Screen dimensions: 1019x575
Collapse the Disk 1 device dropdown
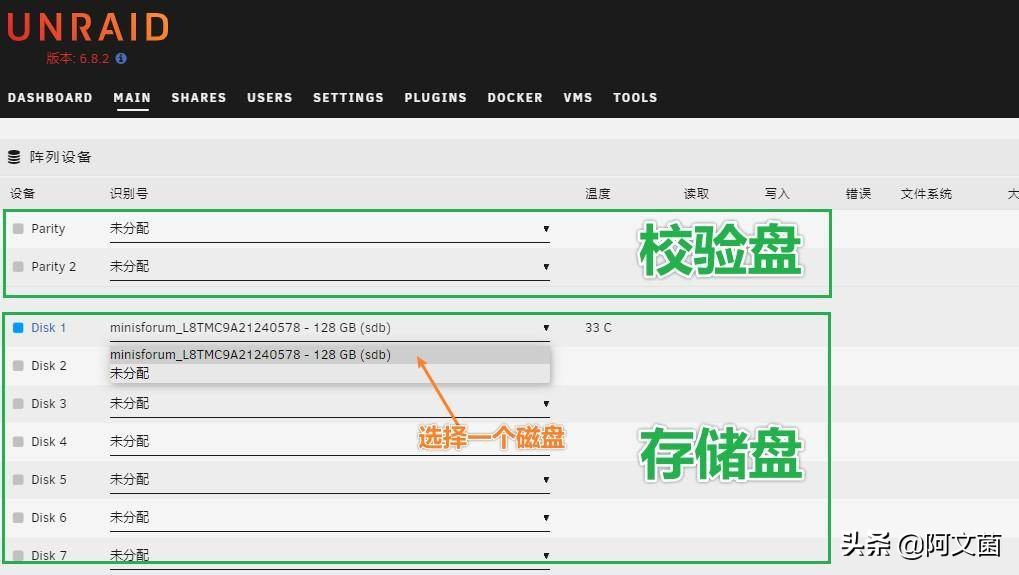point(329,327)
